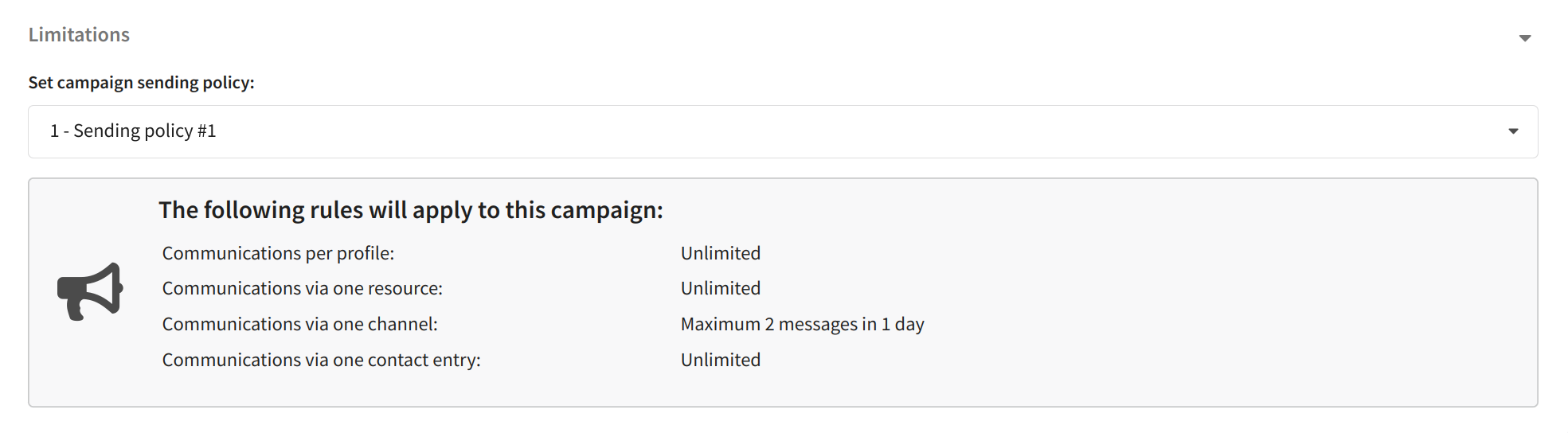Click Unlimited value for per profile rule
This screenshot has width=1568, height=433.
[721, 253]
